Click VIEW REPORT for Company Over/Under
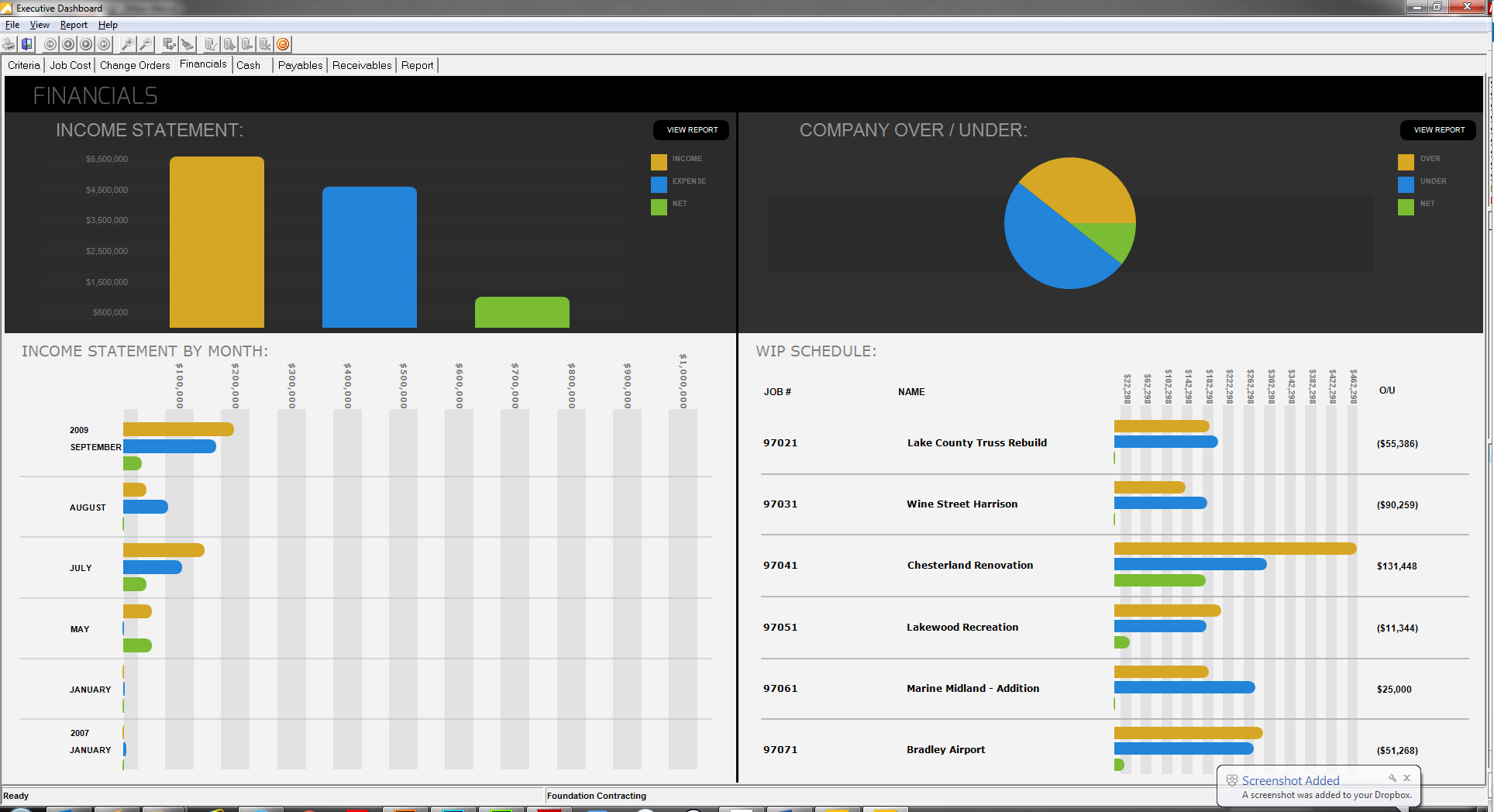Image resolution: width=1494 pixels, height=812 pixels. [1437, 130]
